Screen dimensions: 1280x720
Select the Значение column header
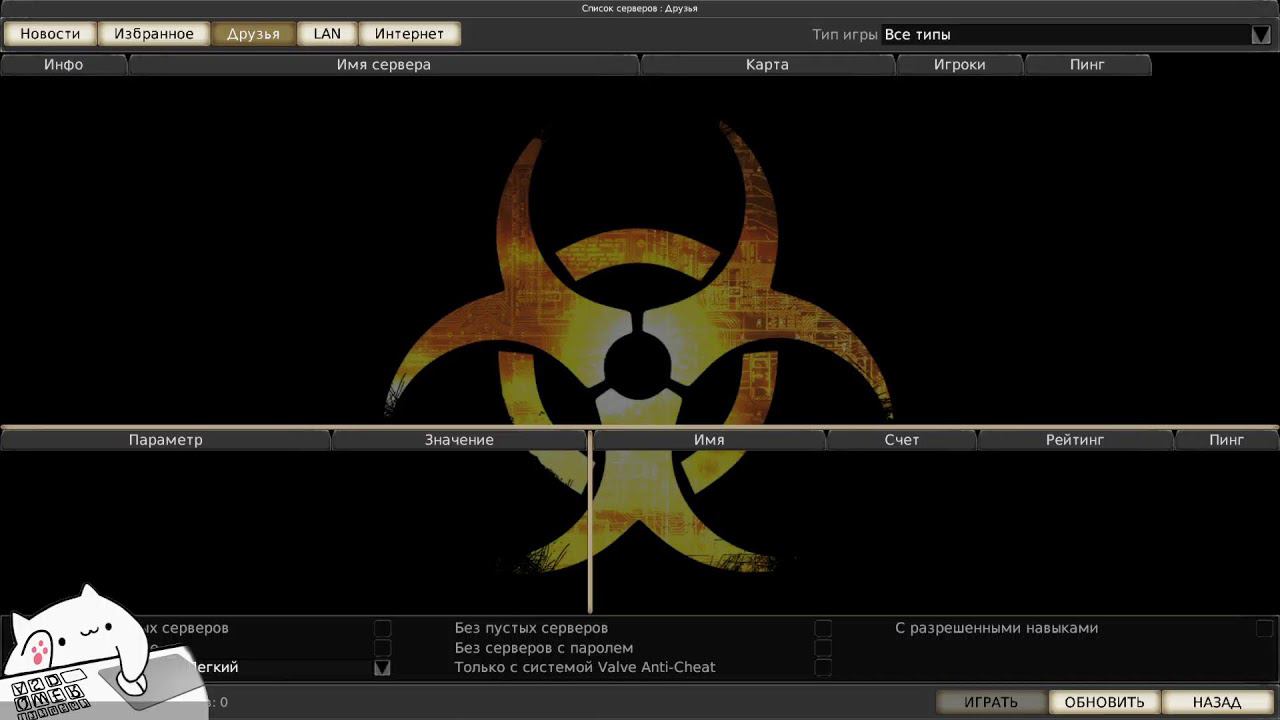click(459, 440)
